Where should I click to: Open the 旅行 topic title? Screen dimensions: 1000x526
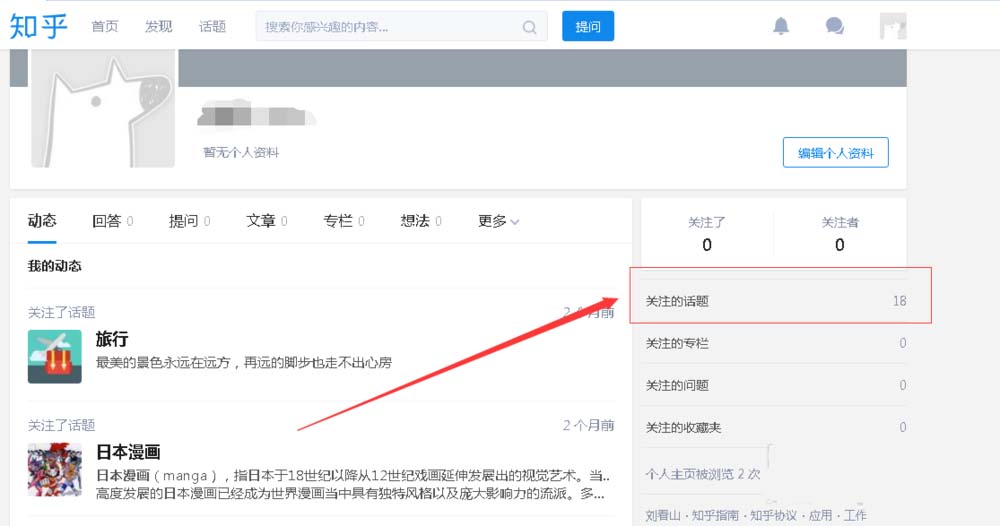tap(112, 339)
